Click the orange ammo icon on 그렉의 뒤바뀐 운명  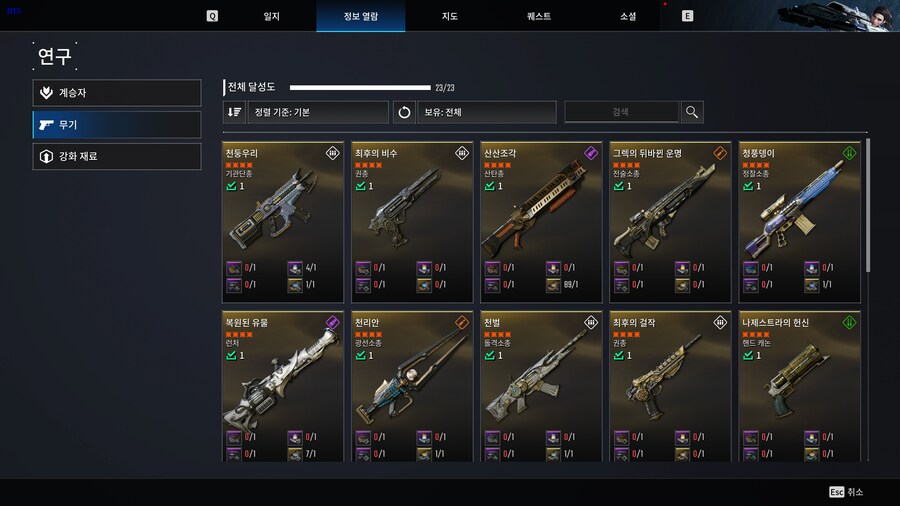[720, 153]
